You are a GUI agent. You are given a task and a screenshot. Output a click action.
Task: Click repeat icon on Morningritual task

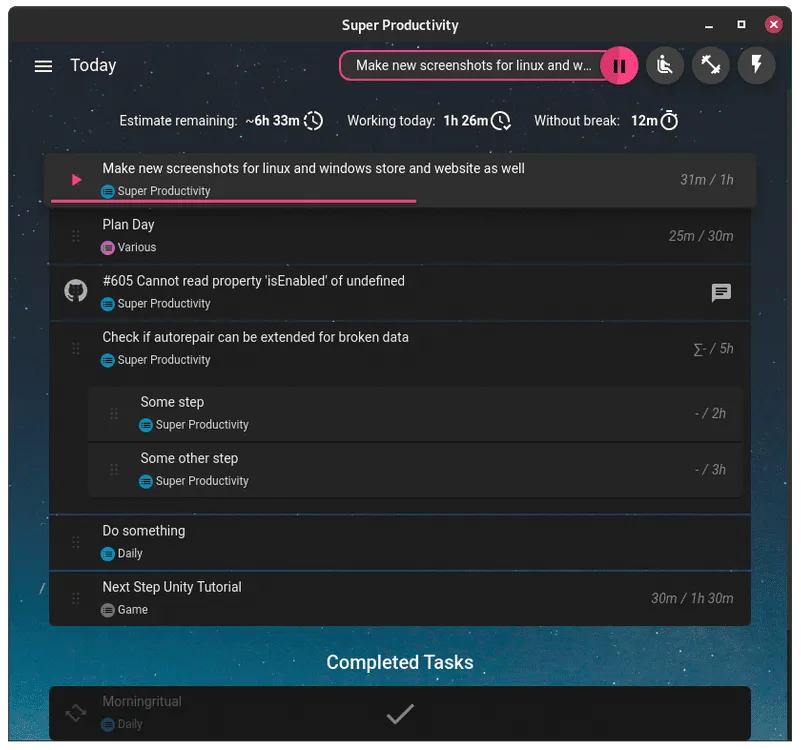tap(76, 713)
